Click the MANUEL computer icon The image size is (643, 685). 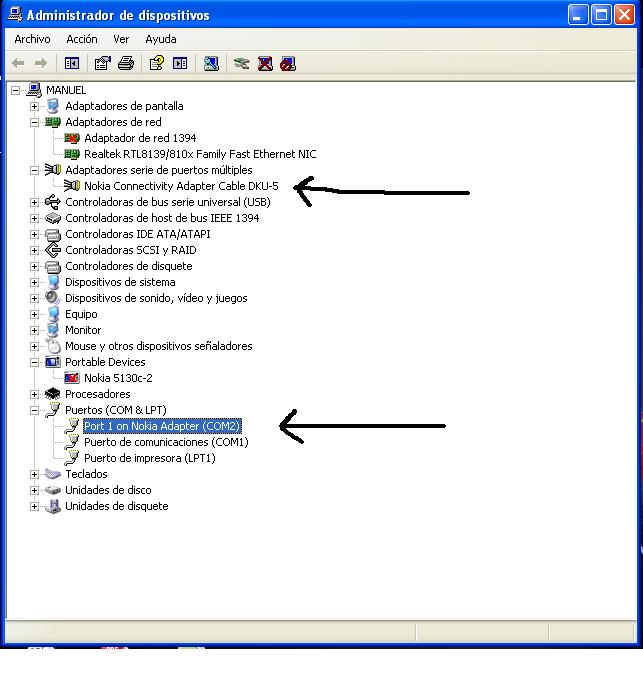pos(34,90)
